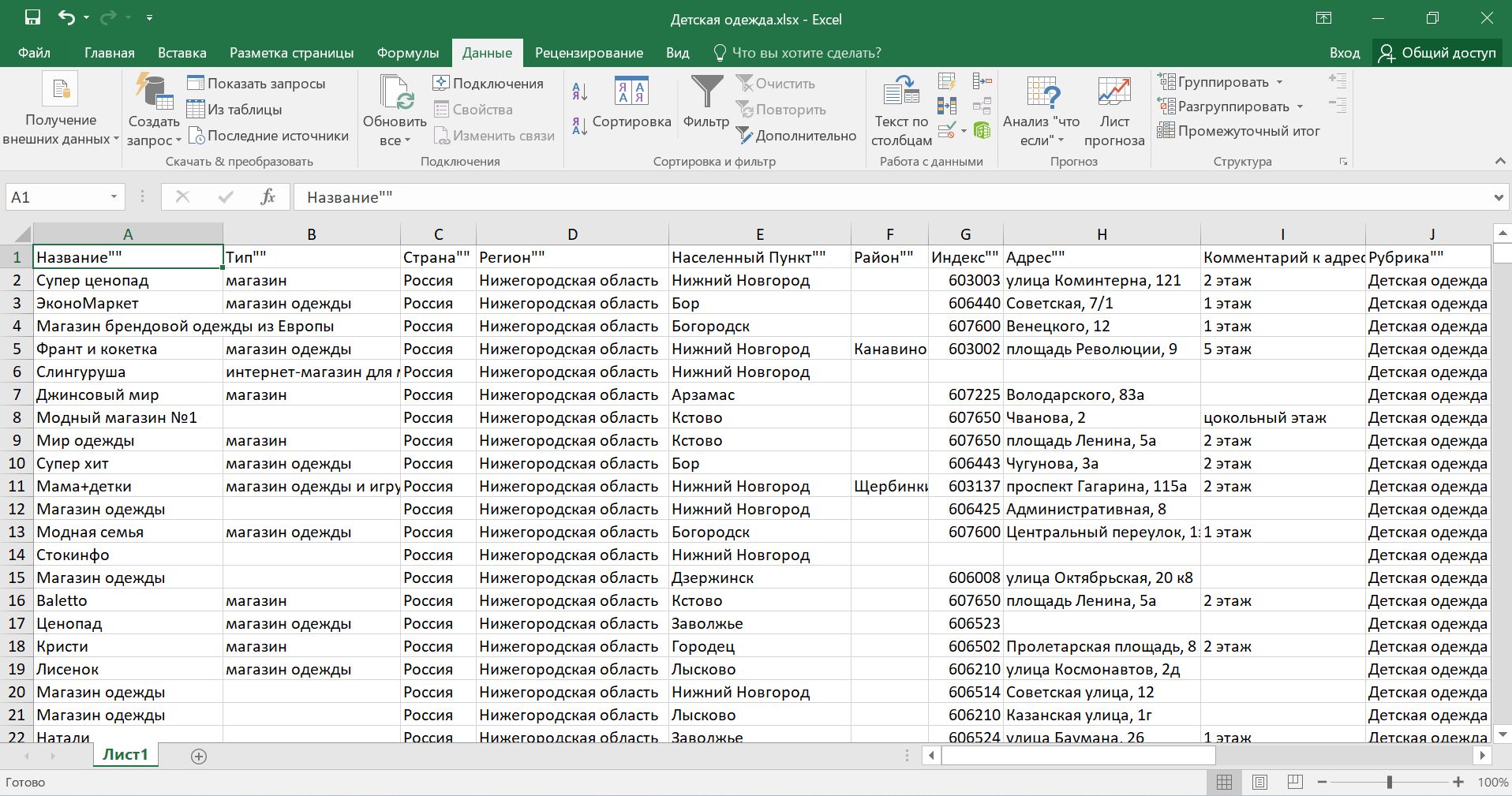Click the insert function fx icon
The image size is (1512, 796).
tap(268, 197)
